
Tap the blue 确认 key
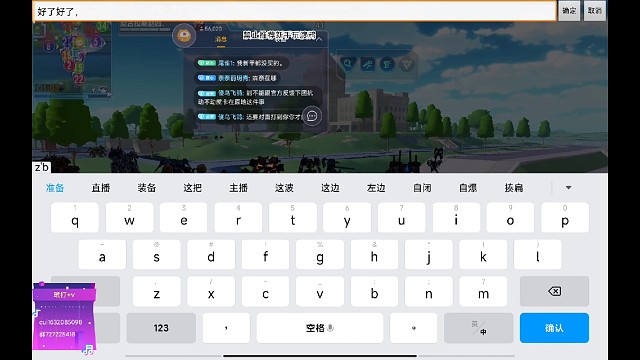[554, 328]
